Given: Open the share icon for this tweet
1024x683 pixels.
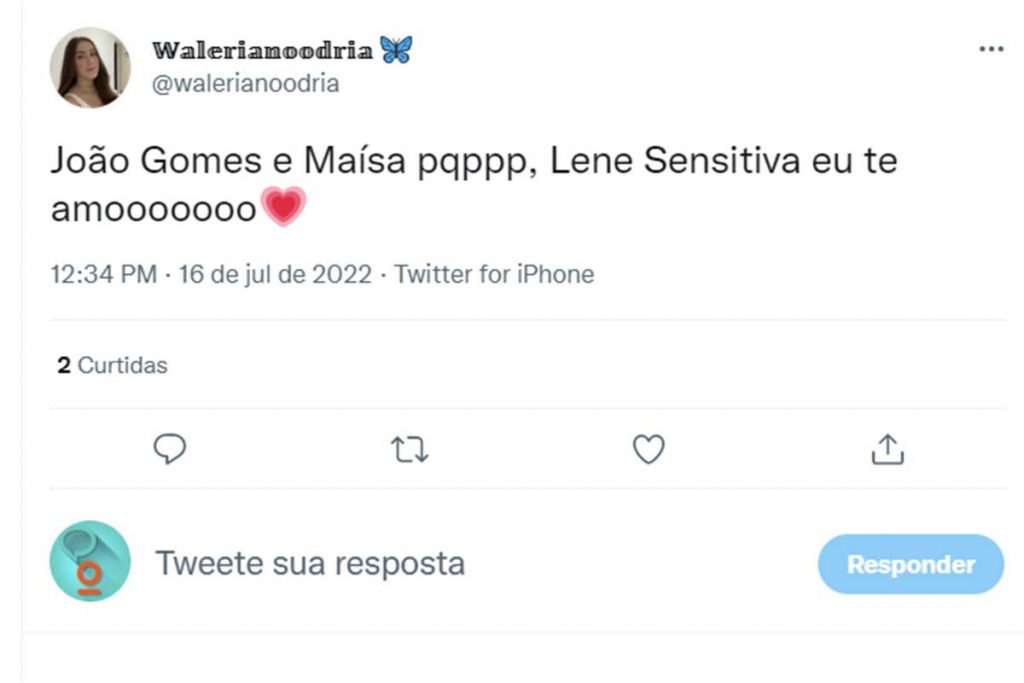Looking at the screenshot, I should [x=887, y=451].
